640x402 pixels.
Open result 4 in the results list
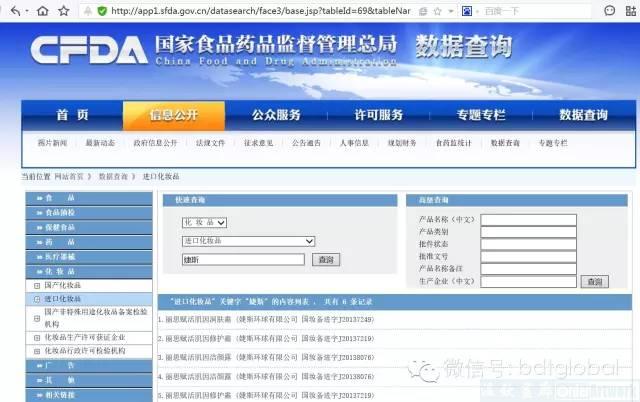(269, 376)
